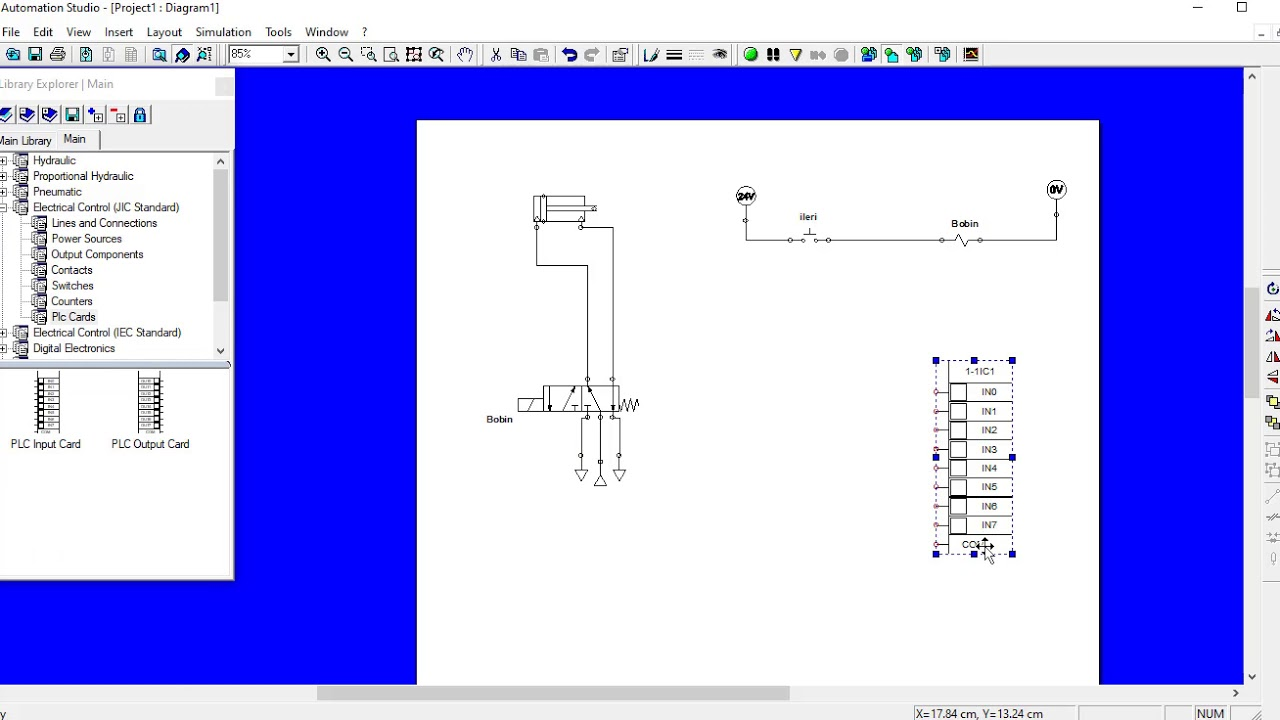Start normal simulation green button
Viewport: 1280px width, 720px height.
click(750, 55)
